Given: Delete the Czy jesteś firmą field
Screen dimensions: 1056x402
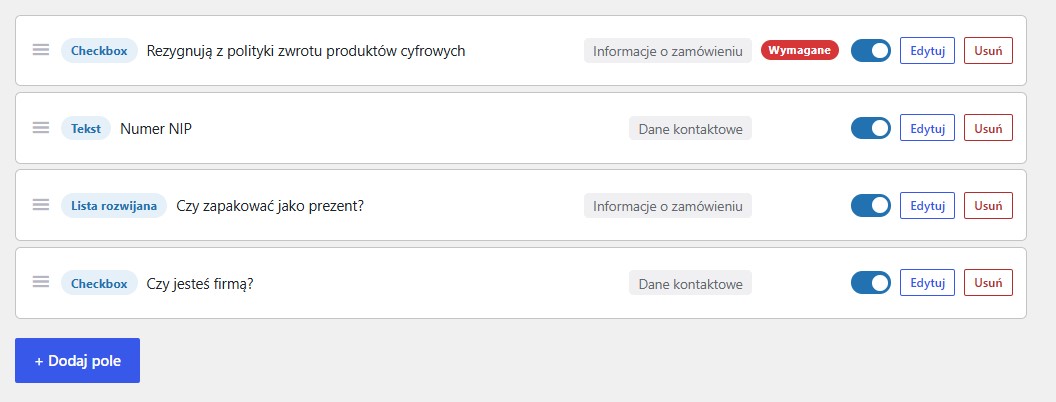Looking at the screenshot, I should 988,283.
